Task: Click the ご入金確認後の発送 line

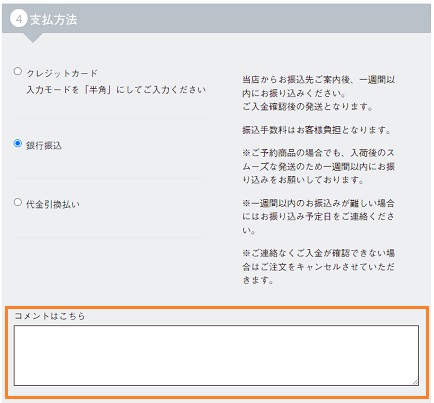Action: pyautogui.click(x=307, y=107)
